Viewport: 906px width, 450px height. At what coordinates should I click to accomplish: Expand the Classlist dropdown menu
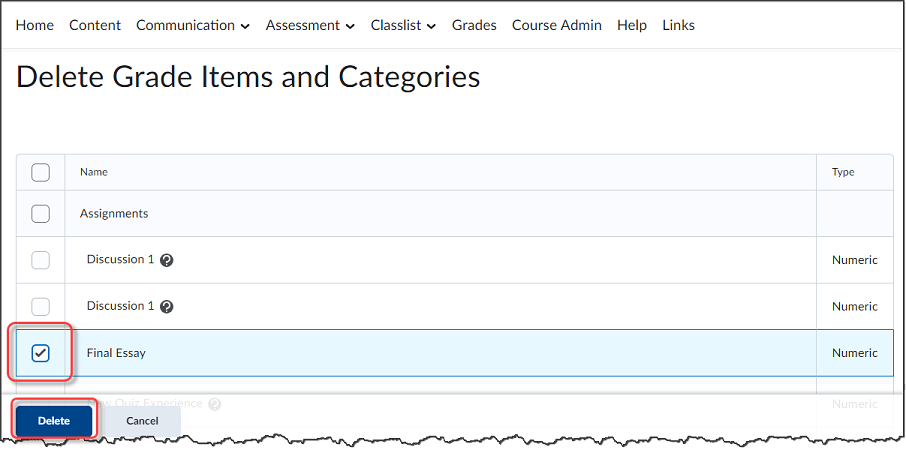click(403, 25)
